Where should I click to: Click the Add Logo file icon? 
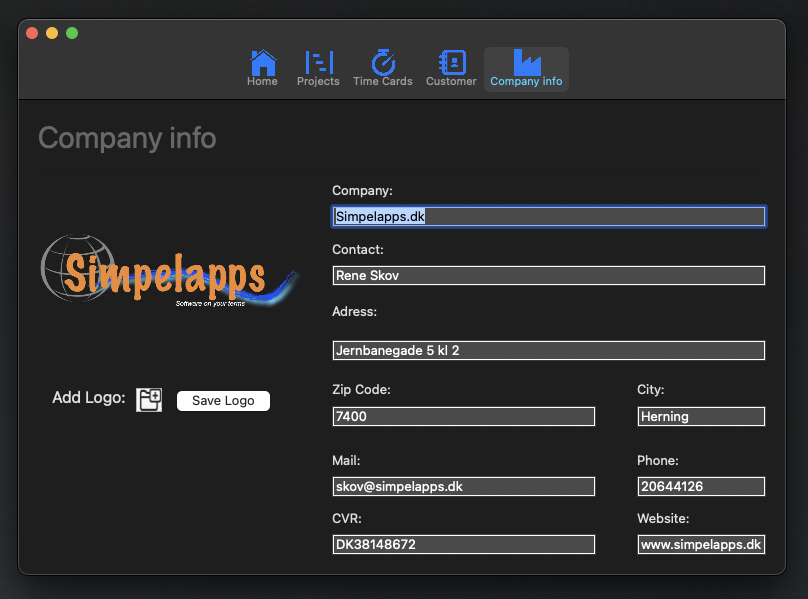click(x=149, y=400)
